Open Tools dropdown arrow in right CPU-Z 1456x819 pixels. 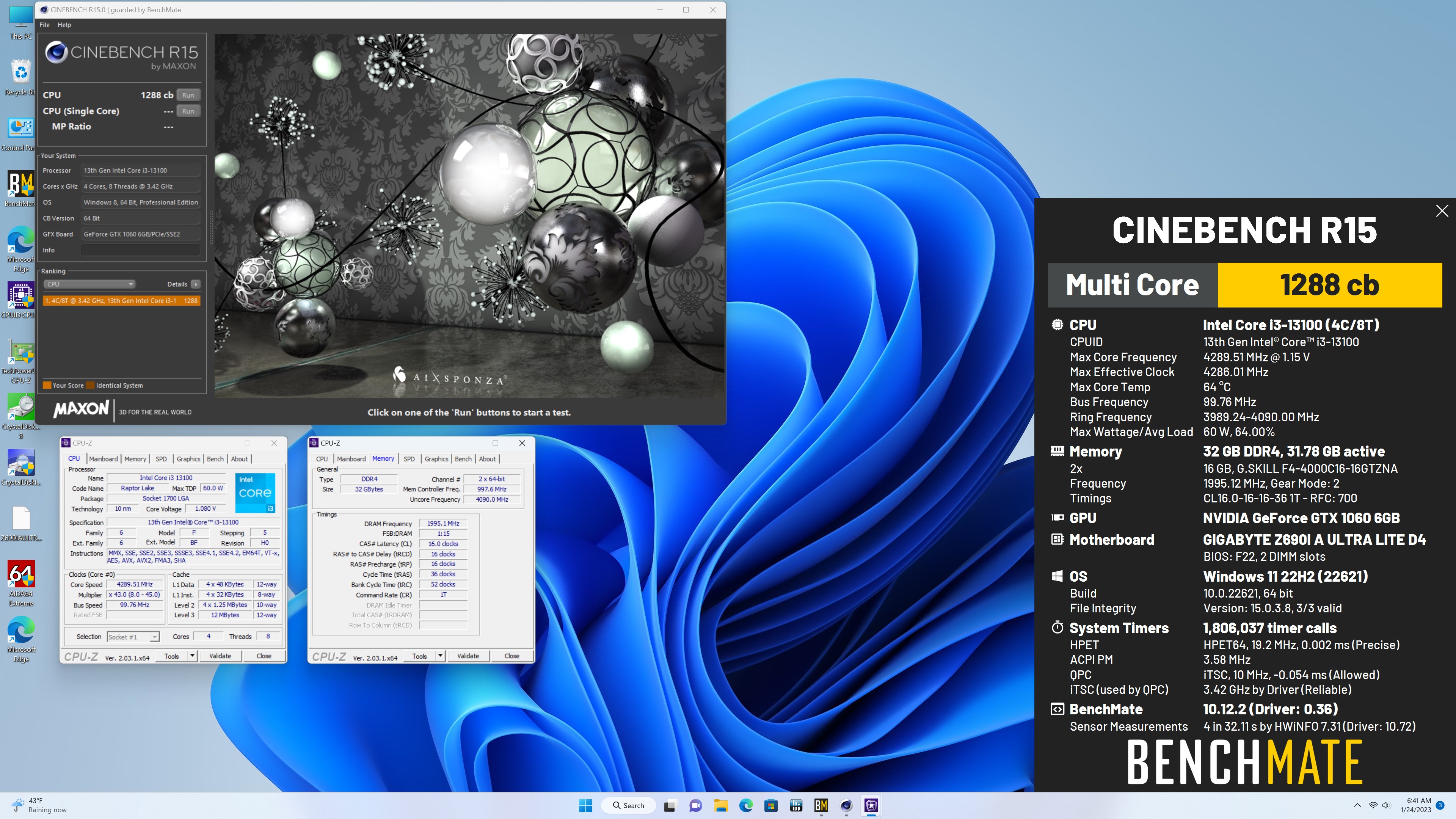440,656
